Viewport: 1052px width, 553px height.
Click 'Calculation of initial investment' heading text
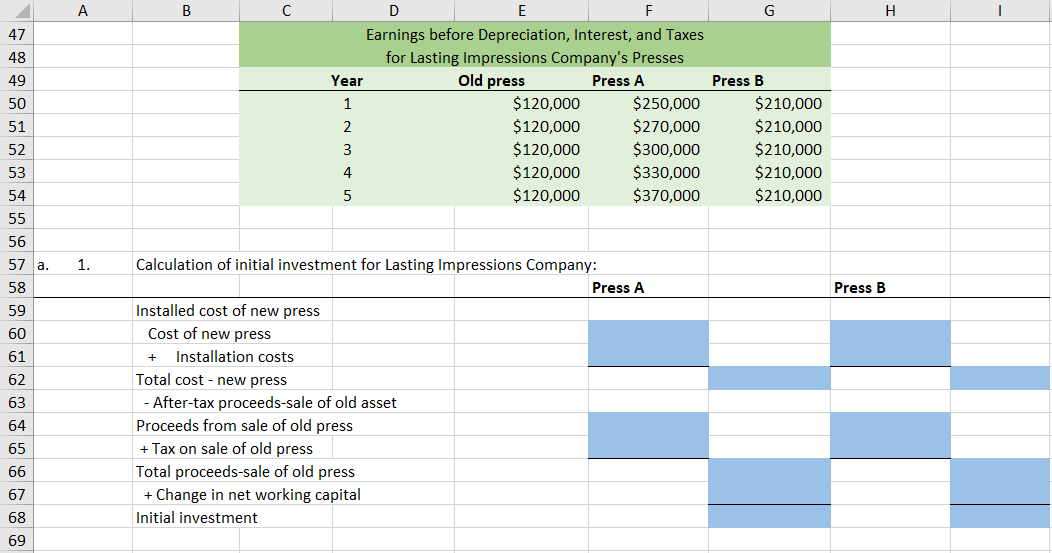pos(366,264)
